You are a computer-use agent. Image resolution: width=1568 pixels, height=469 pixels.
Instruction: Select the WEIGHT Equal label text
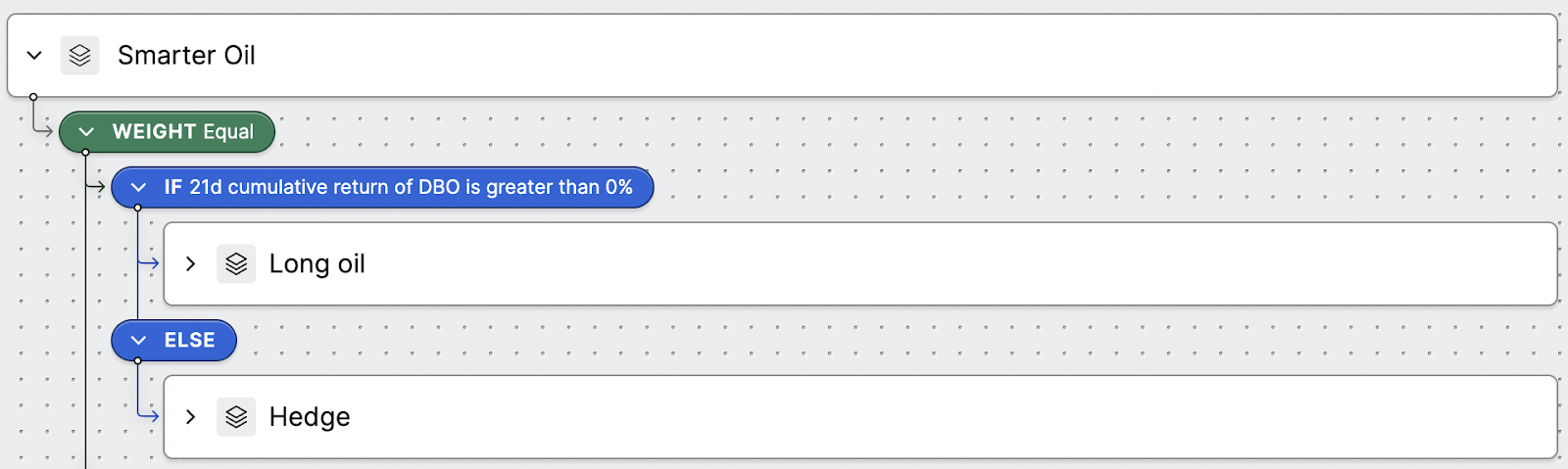(x=183, y=132)
